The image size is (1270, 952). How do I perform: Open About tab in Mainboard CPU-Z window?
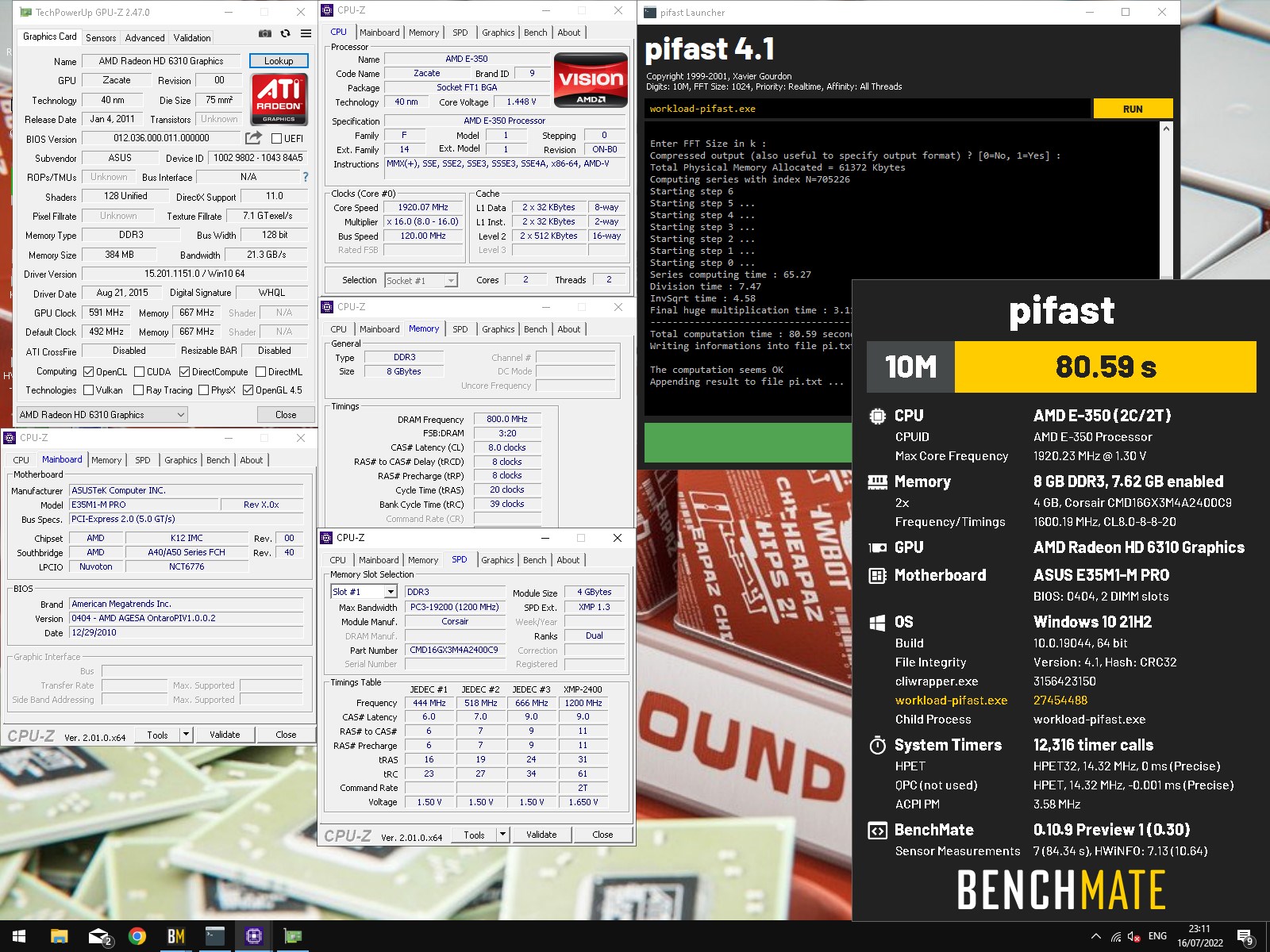[252, 460]
